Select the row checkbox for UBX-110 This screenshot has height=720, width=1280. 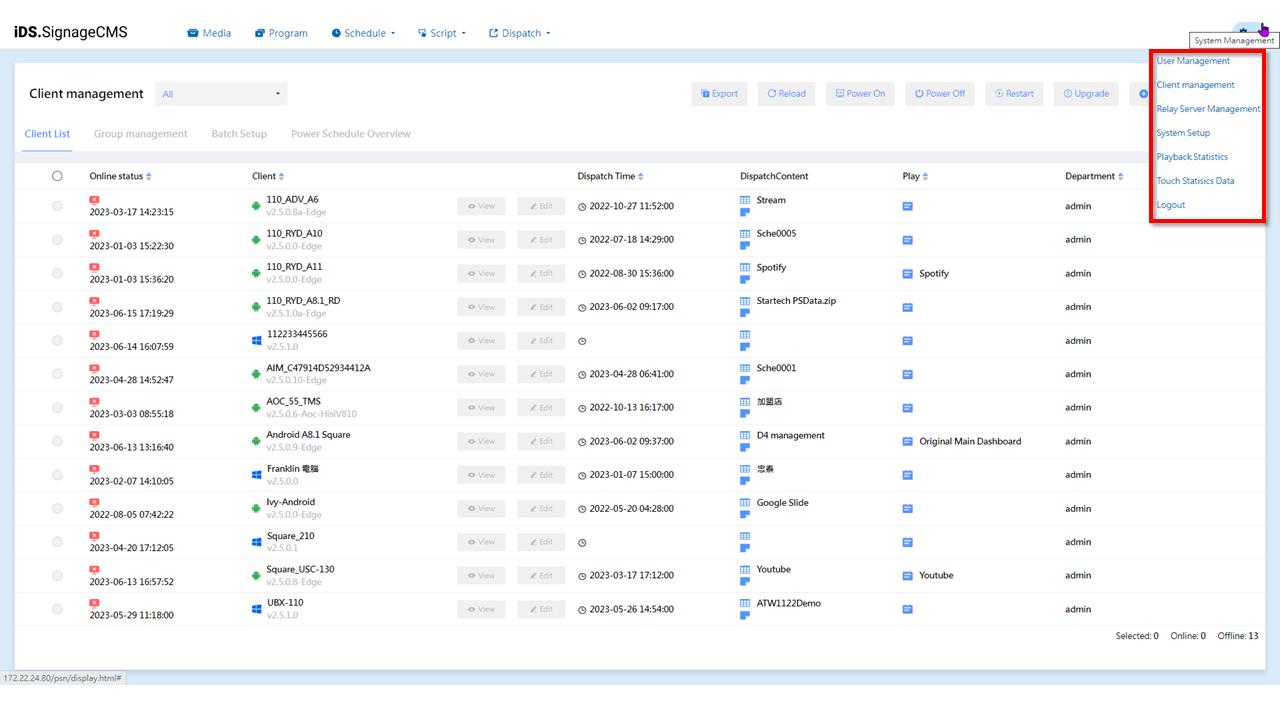pos(57,609)
